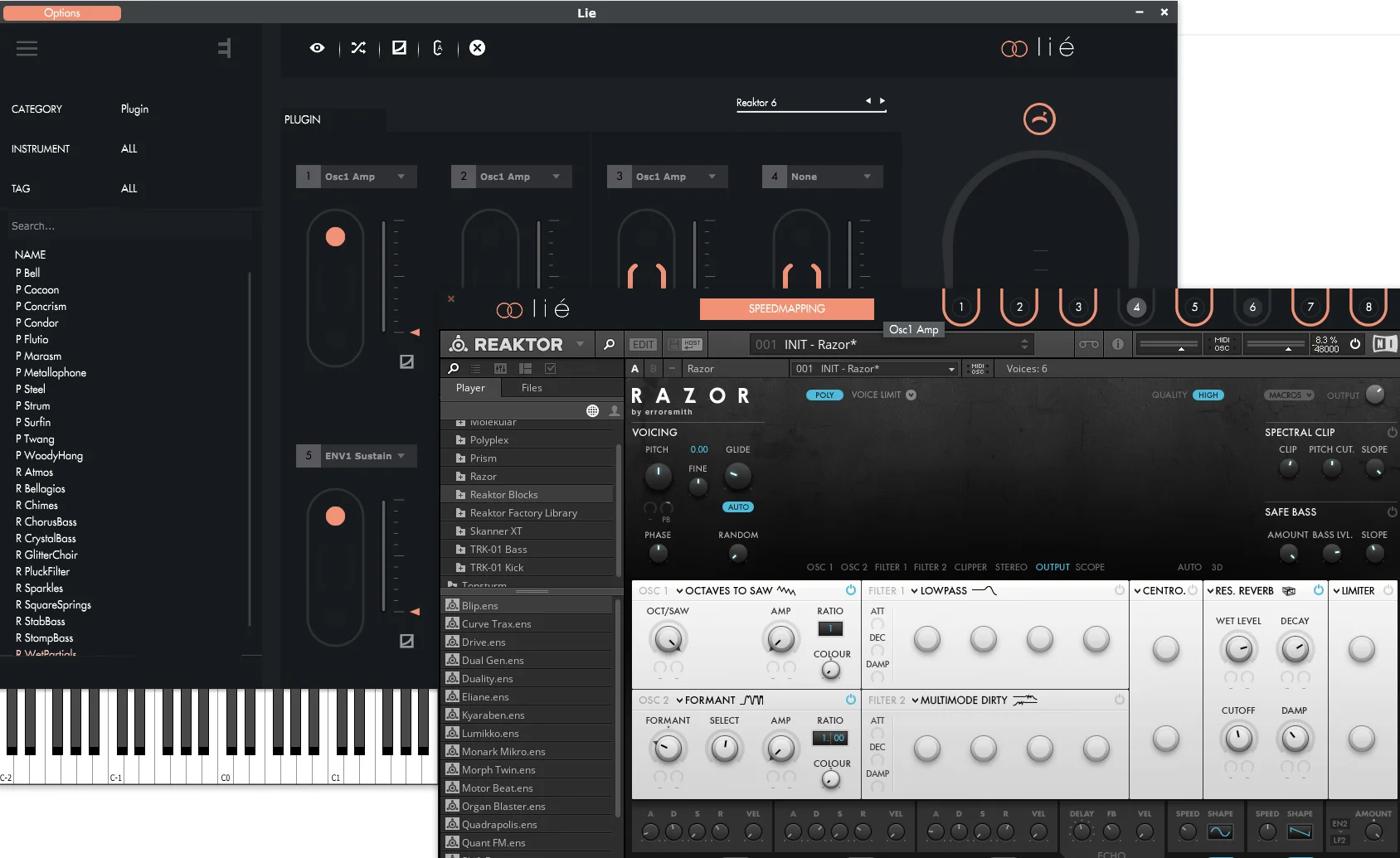Click the Options button
Screen dimensions: 1400x858
[x=62, y=13]
